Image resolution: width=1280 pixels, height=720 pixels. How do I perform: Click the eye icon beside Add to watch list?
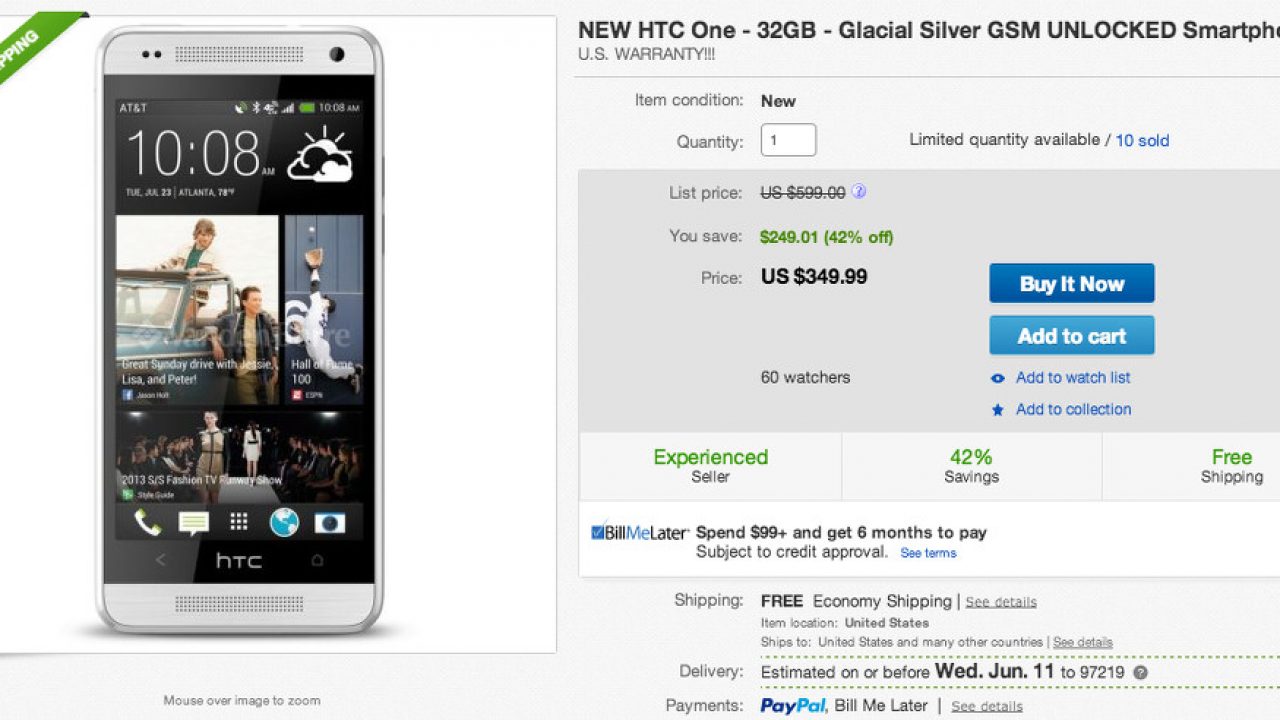[x=997, y=378]
